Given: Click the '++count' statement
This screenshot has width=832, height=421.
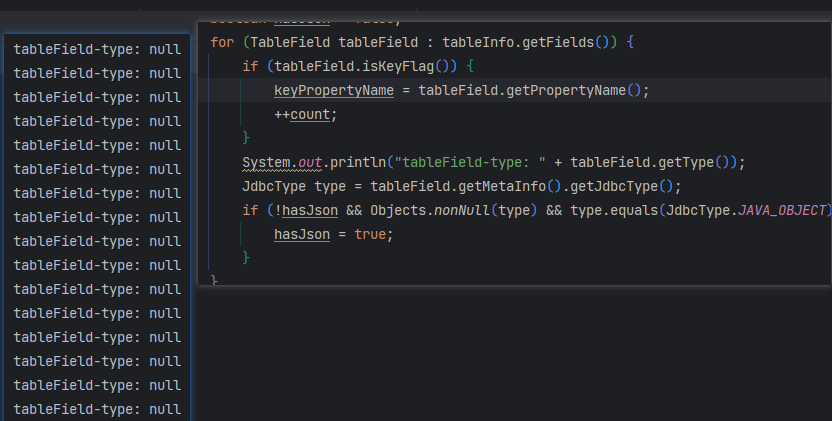Looking at the screenshot, I should pyautogui.click(x=302, y=115).
